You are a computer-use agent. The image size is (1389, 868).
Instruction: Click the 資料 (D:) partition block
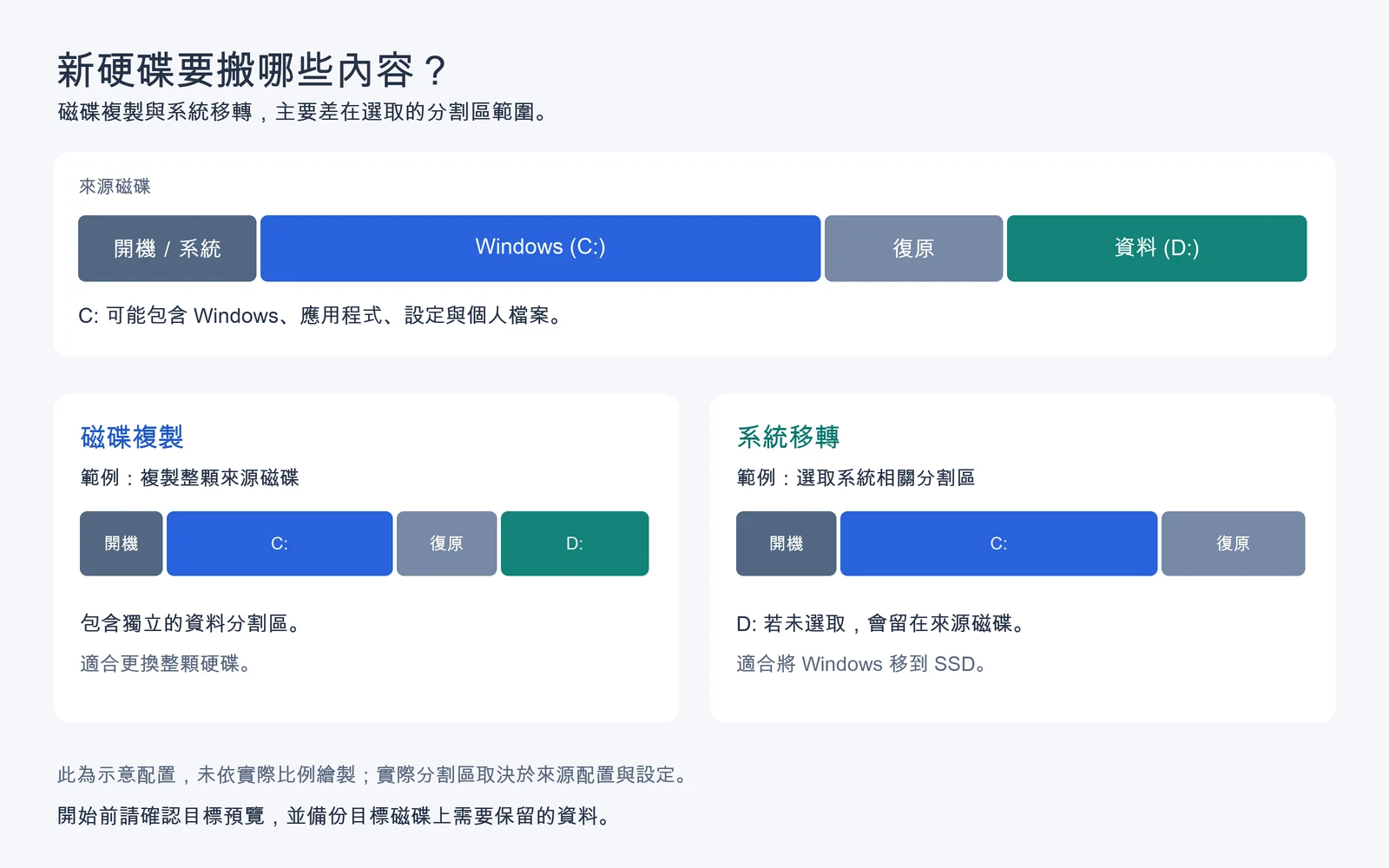(x=1156, y=248)
